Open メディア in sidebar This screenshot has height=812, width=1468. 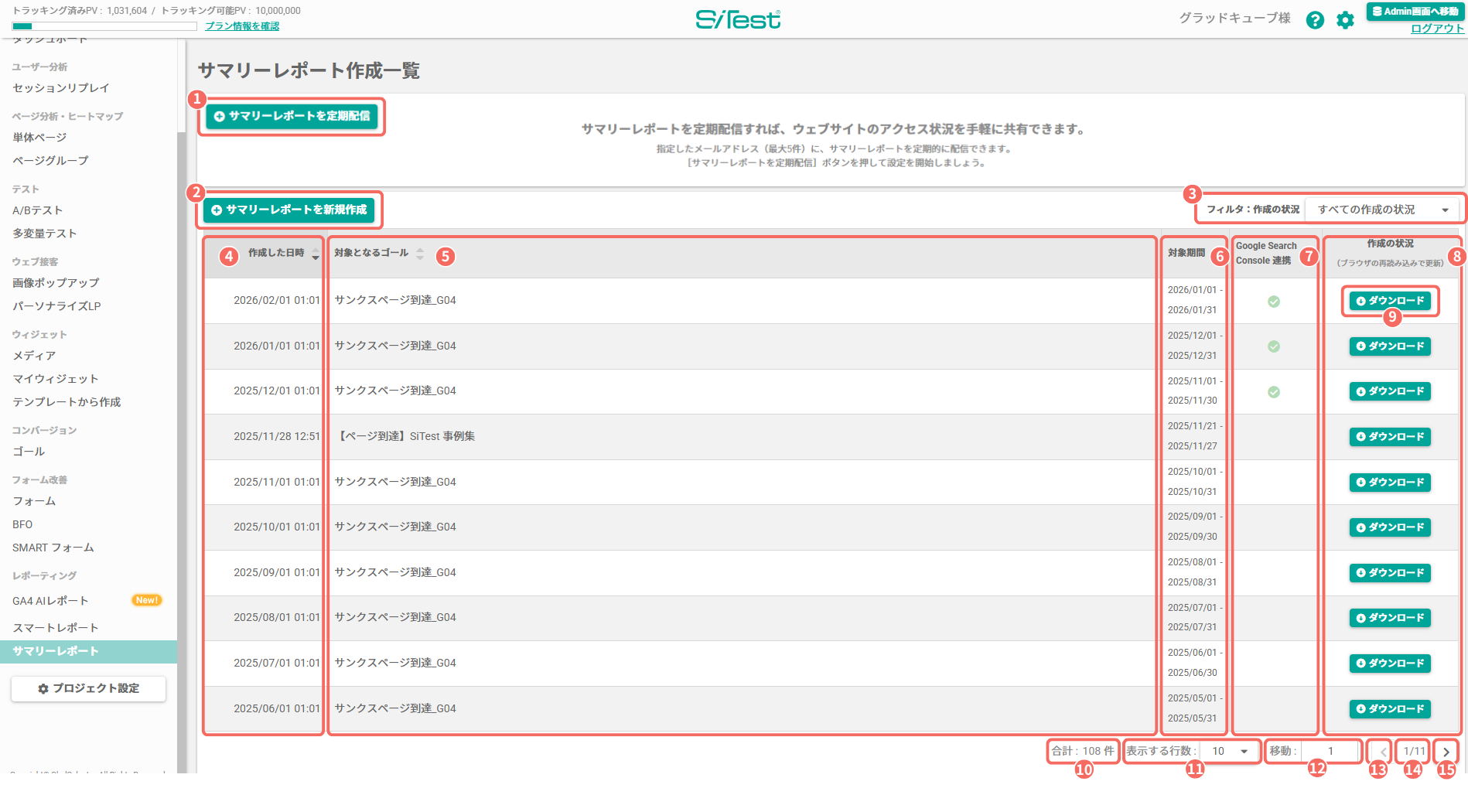[34, 356]
